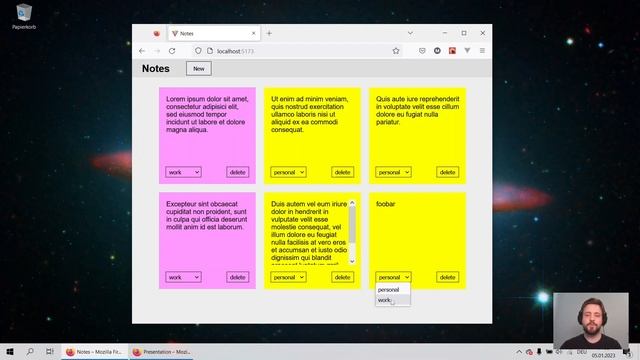The image size is (640, 360).
Task: Click the localhost address bar
Action: coord(297,51)
